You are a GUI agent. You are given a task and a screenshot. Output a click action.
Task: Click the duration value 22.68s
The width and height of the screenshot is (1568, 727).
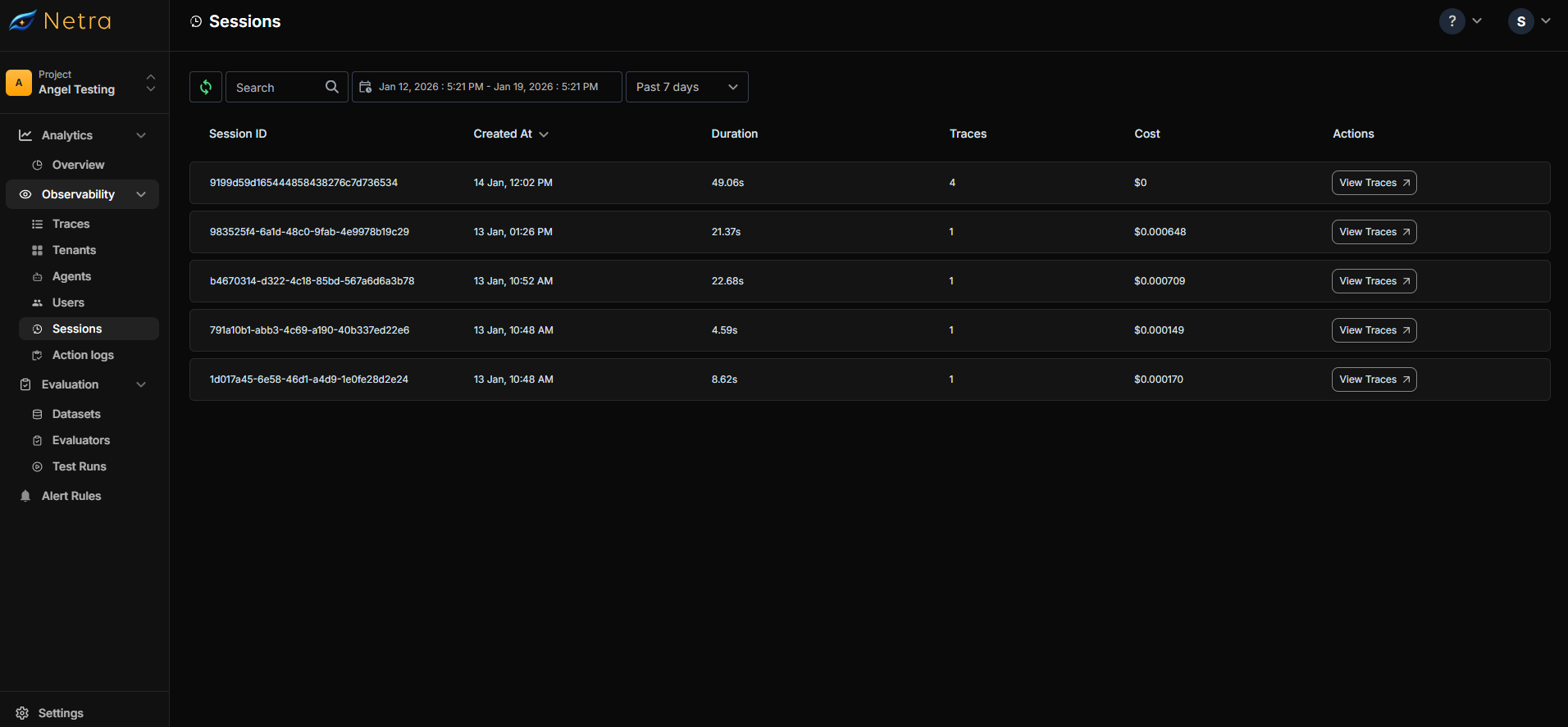point(727,281)
